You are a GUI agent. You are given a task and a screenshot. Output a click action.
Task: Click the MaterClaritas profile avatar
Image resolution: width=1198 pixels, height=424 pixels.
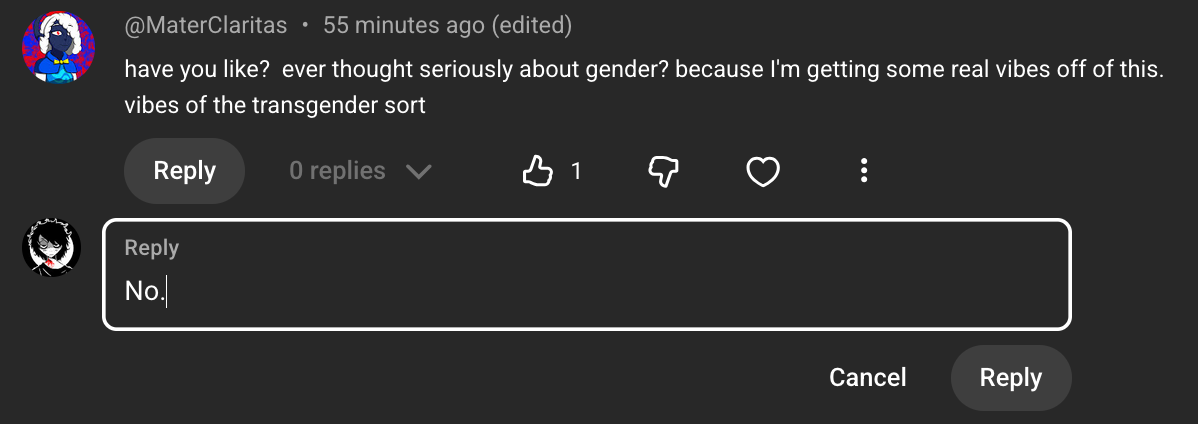coord(58,48)
